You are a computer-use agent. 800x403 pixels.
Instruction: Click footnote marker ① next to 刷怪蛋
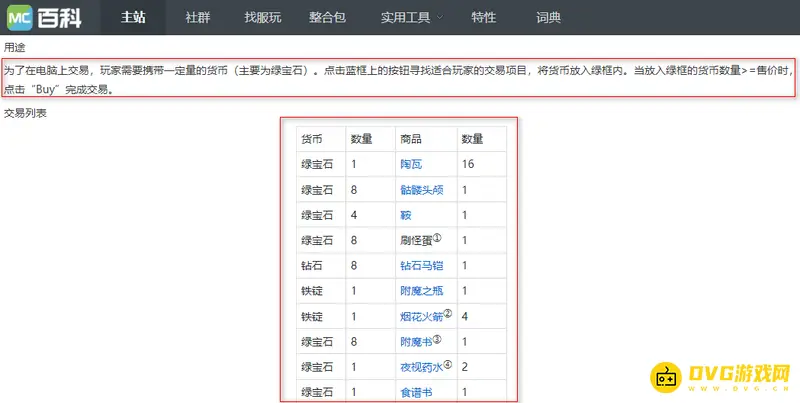coord(437,237)
